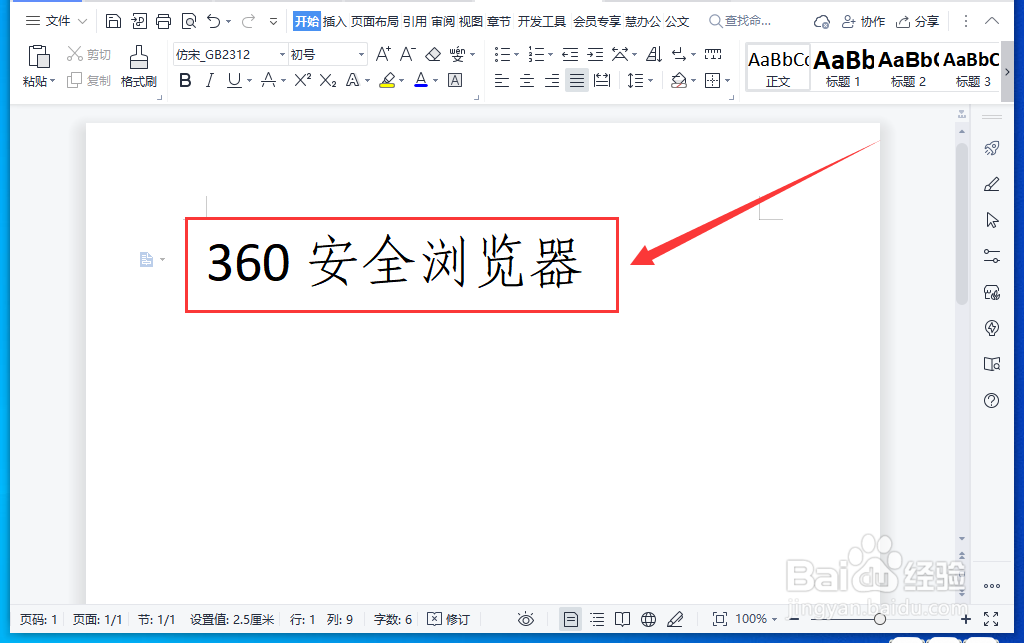Screen dimensions: 1024x643
Task: Switch to the 页面布局 tab
Action: click(374, 22)
